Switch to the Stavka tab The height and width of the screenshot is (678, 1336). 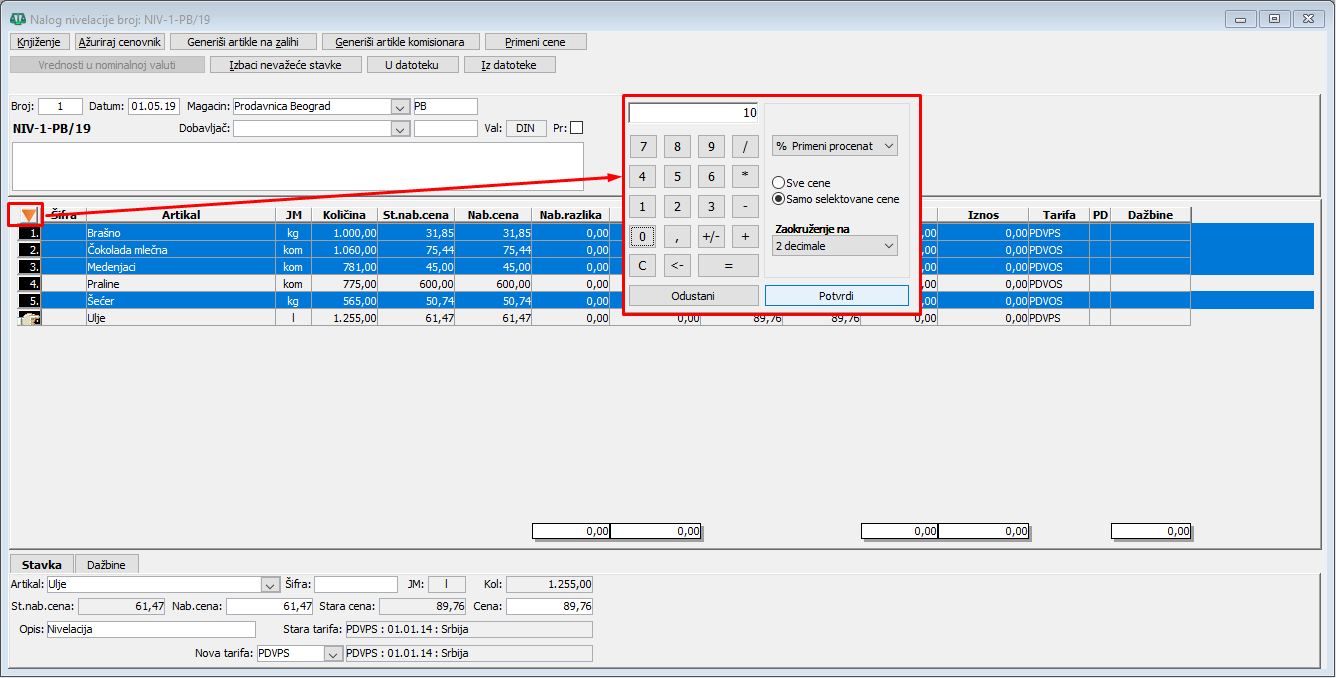pos(42,565)
